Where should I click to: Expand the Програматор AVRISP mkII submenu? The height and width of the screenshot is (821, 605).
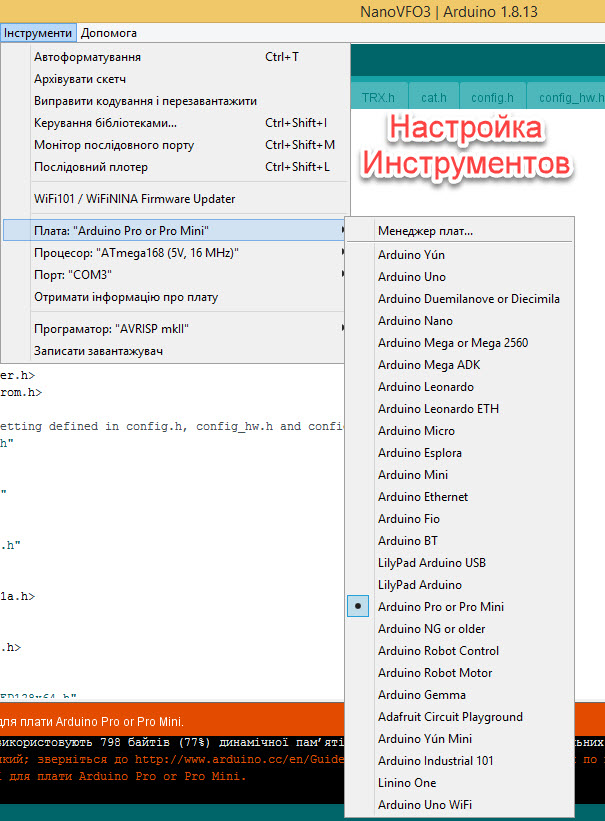343,329
